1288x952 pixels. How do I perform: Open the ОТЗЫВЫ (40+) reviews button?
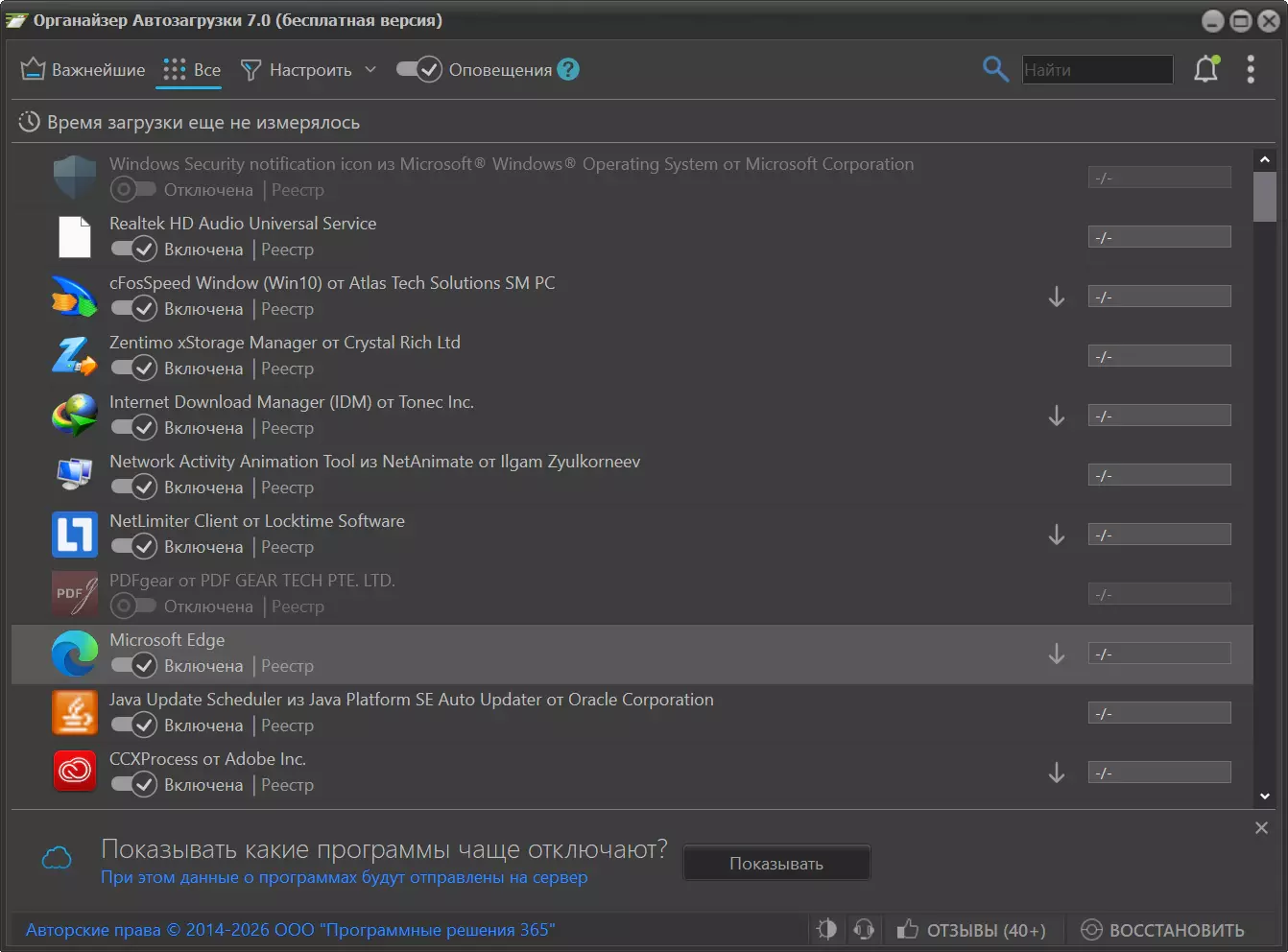(x=971, y=930)
